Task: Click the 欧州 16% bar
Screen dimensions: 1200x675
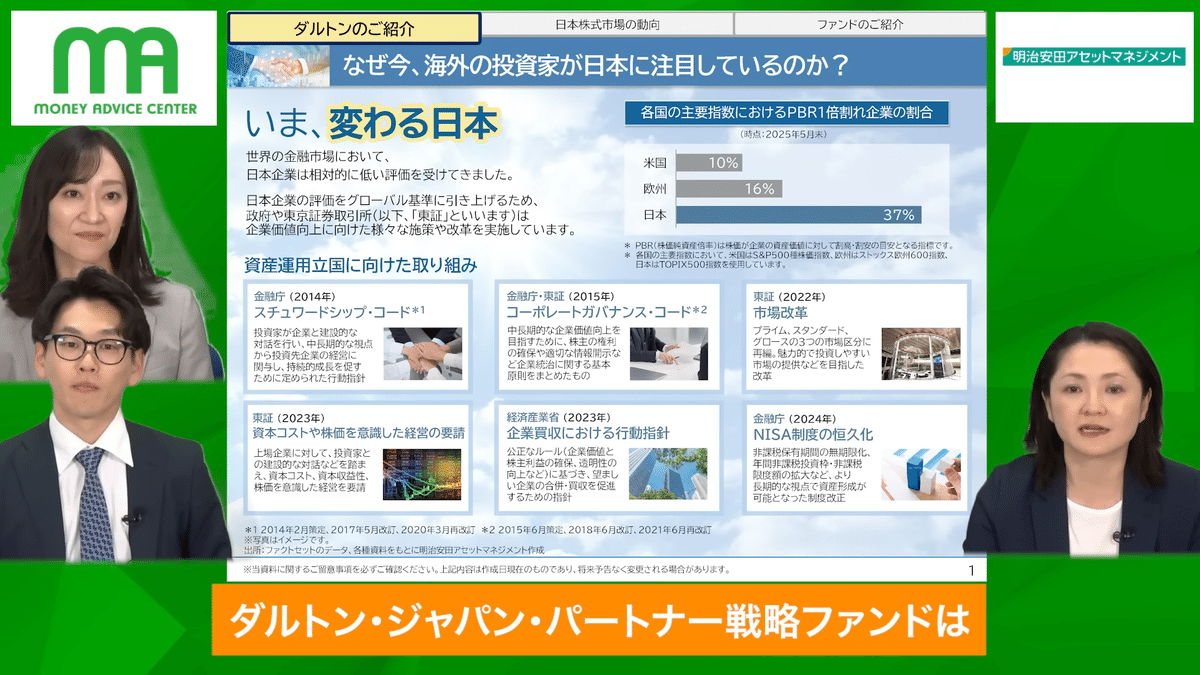Action: (729, 188)
